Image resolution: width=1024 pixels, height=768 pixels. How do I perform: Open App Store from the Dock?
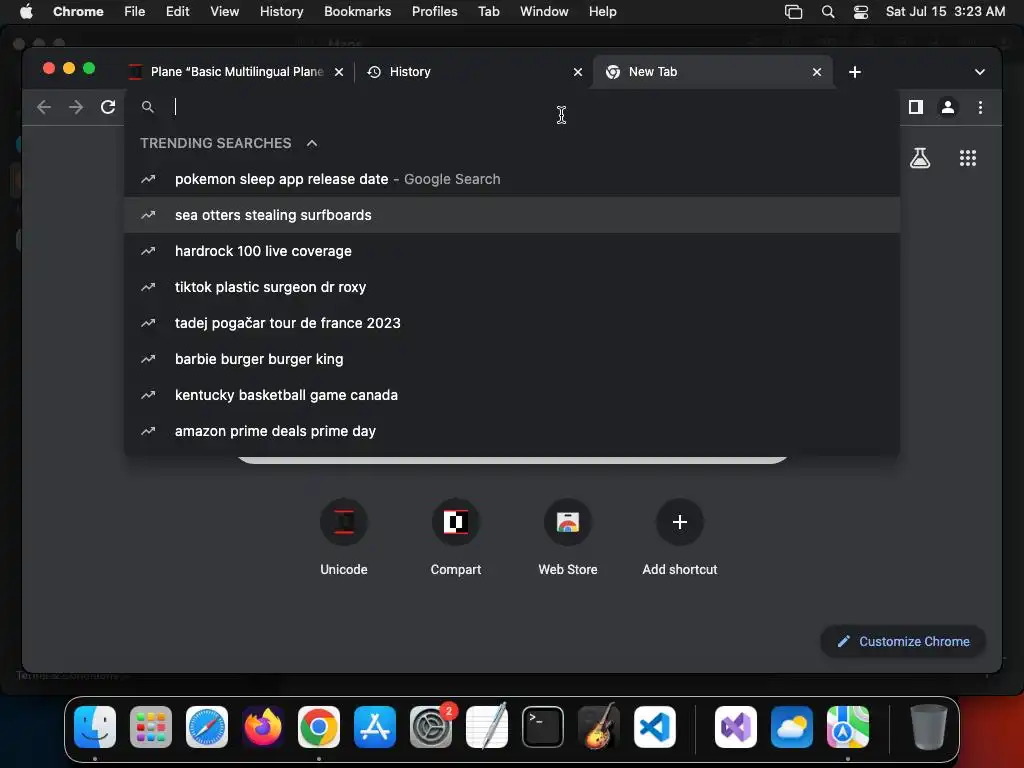(375, 727)
